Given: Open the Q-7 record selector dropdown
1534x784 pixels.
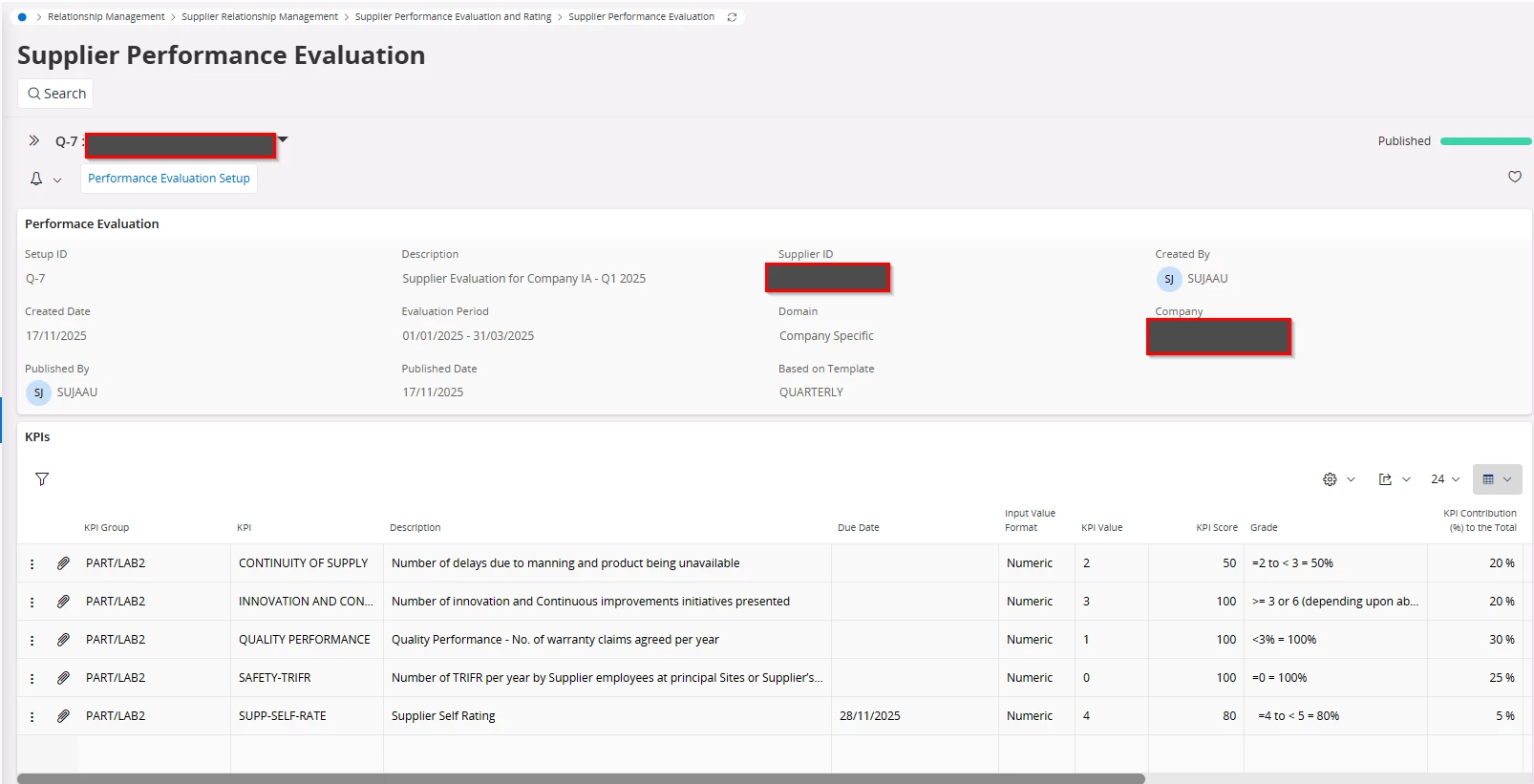Looking at the screenshot, I should (283, 140).
